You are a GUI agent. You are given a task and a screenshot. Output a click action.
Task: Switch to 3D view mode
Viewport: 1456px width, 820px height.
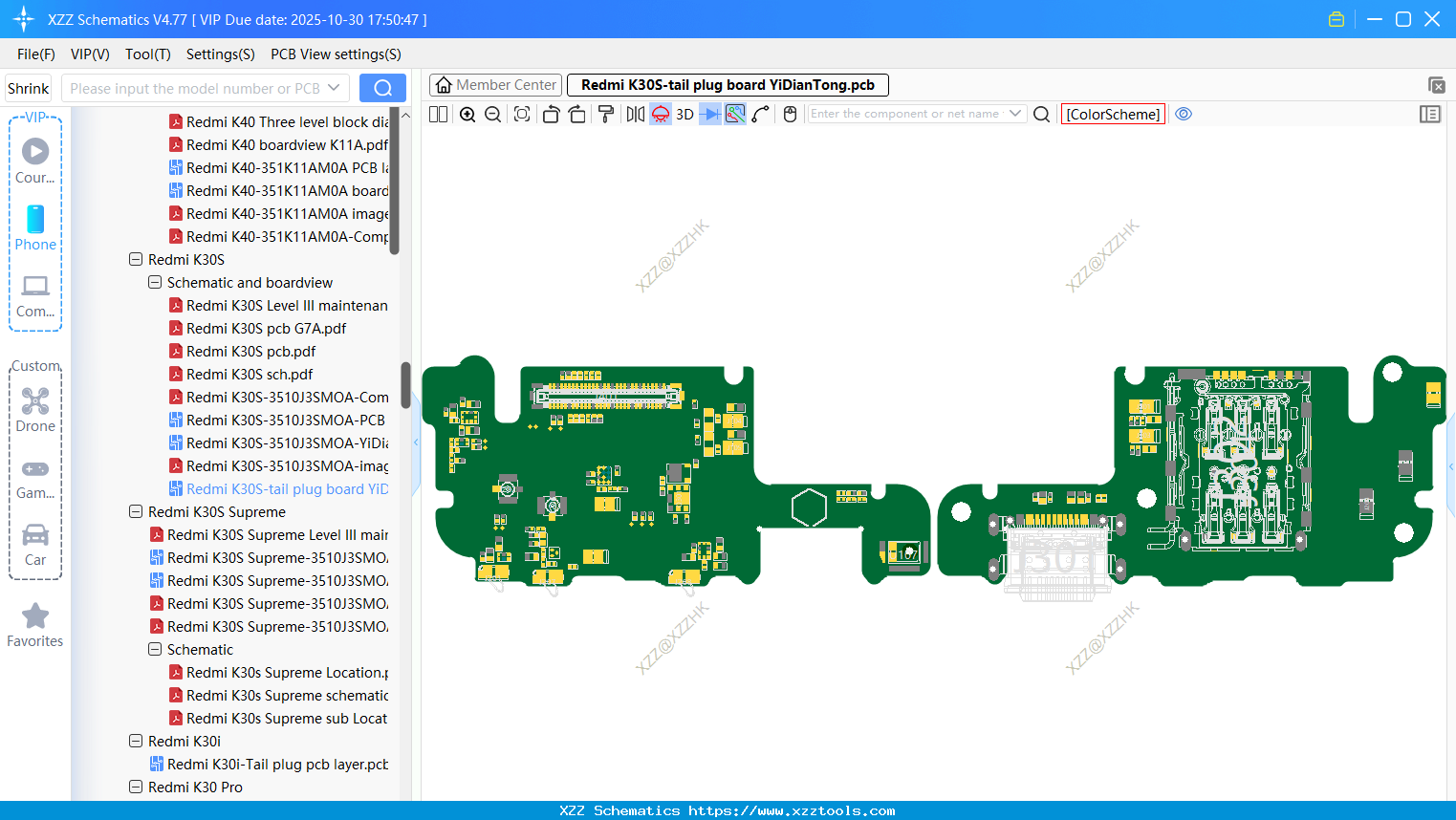point(683,114)
